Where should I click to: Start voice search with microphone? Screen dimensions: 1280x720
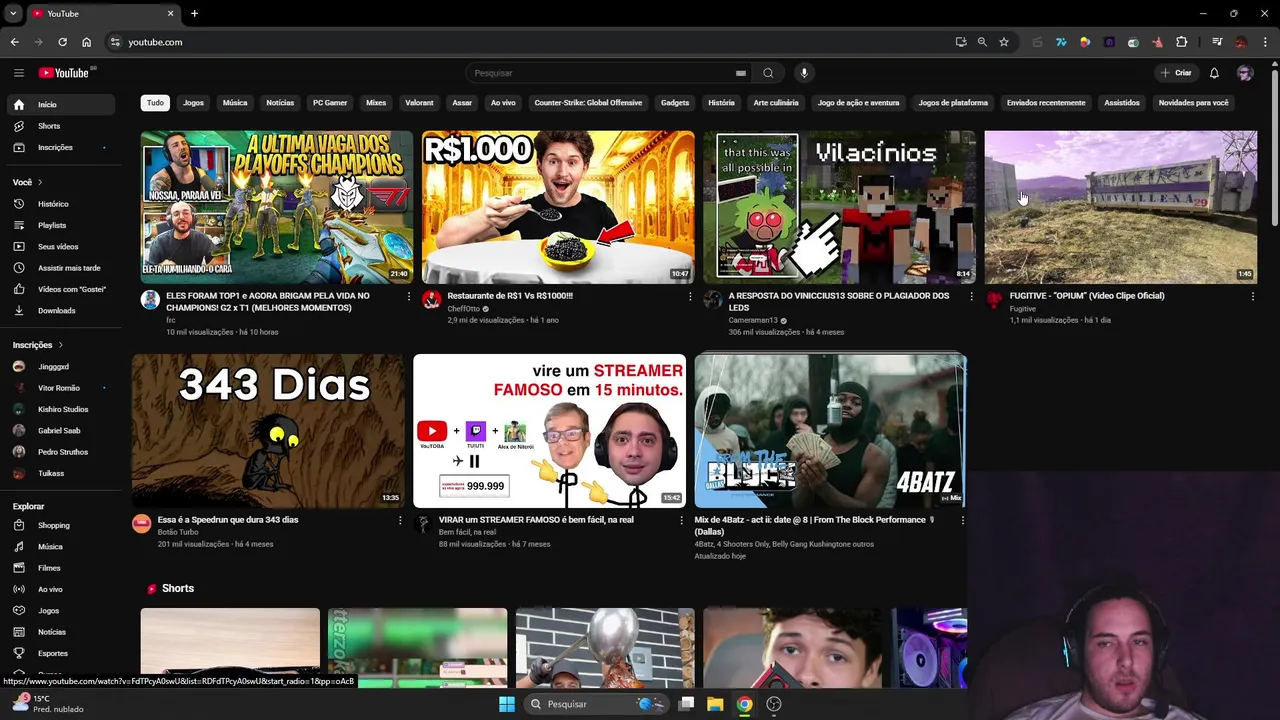(x=803, y=73)
